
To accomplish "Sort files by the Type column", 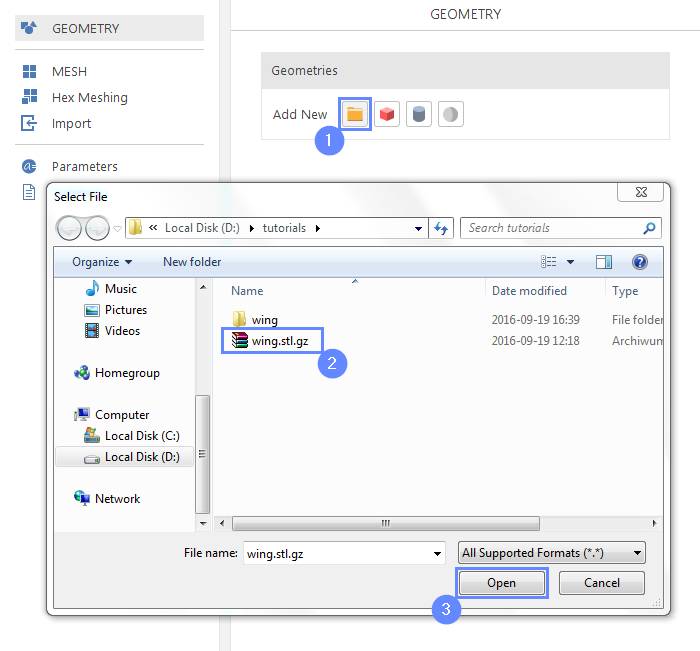I will (x=625, y=291).
